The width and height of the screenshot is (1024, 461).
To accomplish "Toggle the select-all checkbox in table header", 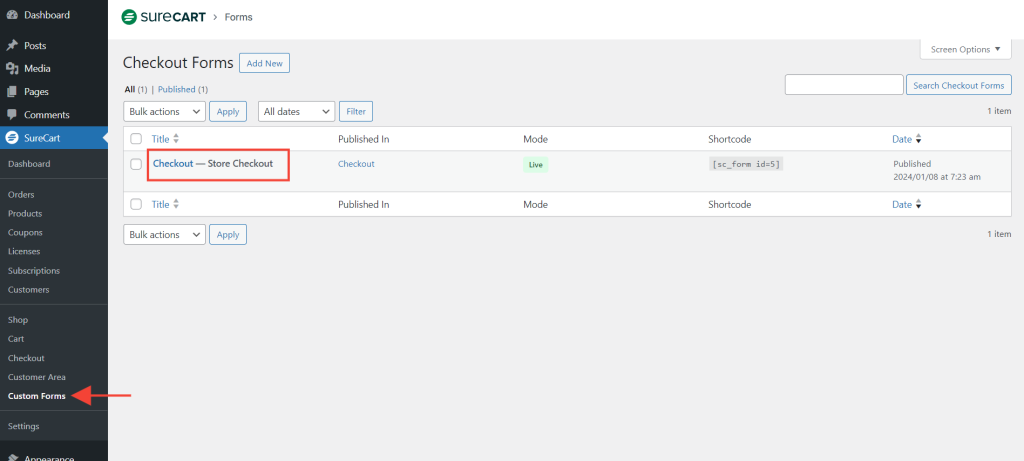I will pos(136,139).
